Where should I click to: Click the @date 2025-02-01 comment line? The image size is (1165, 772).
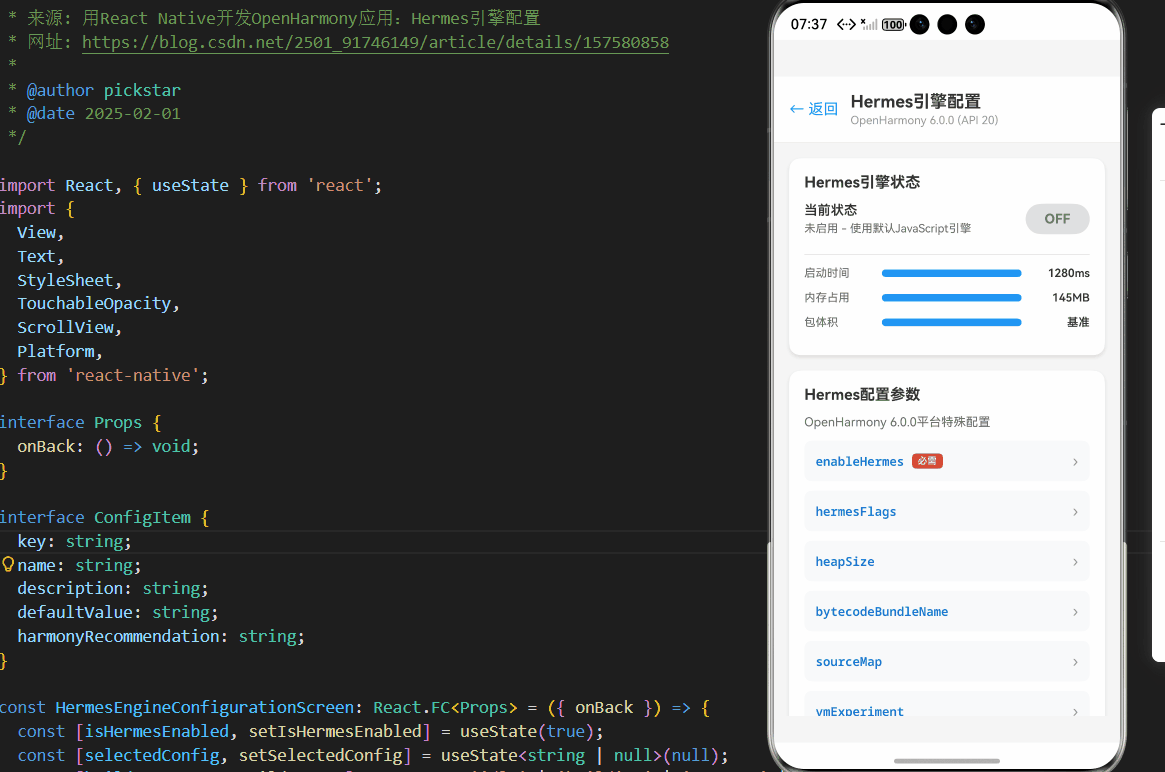tap(94, 114)
